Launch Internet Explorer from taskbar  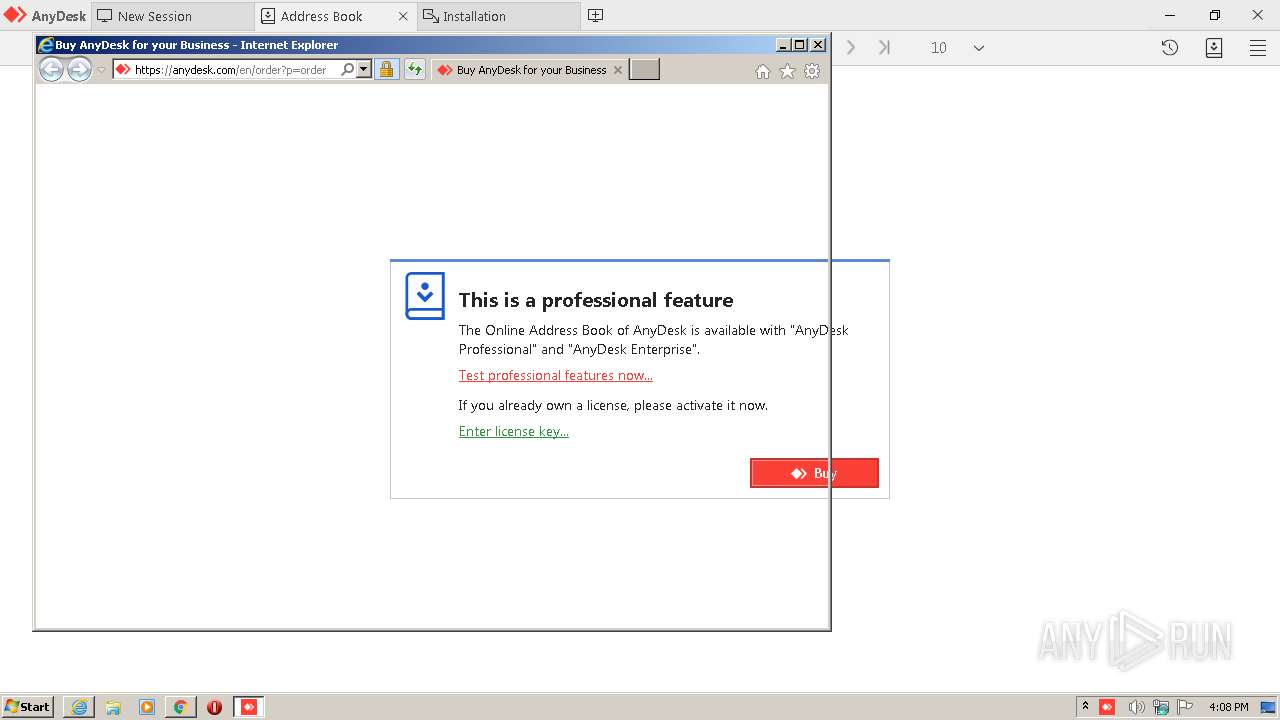(x=79, y=707)
